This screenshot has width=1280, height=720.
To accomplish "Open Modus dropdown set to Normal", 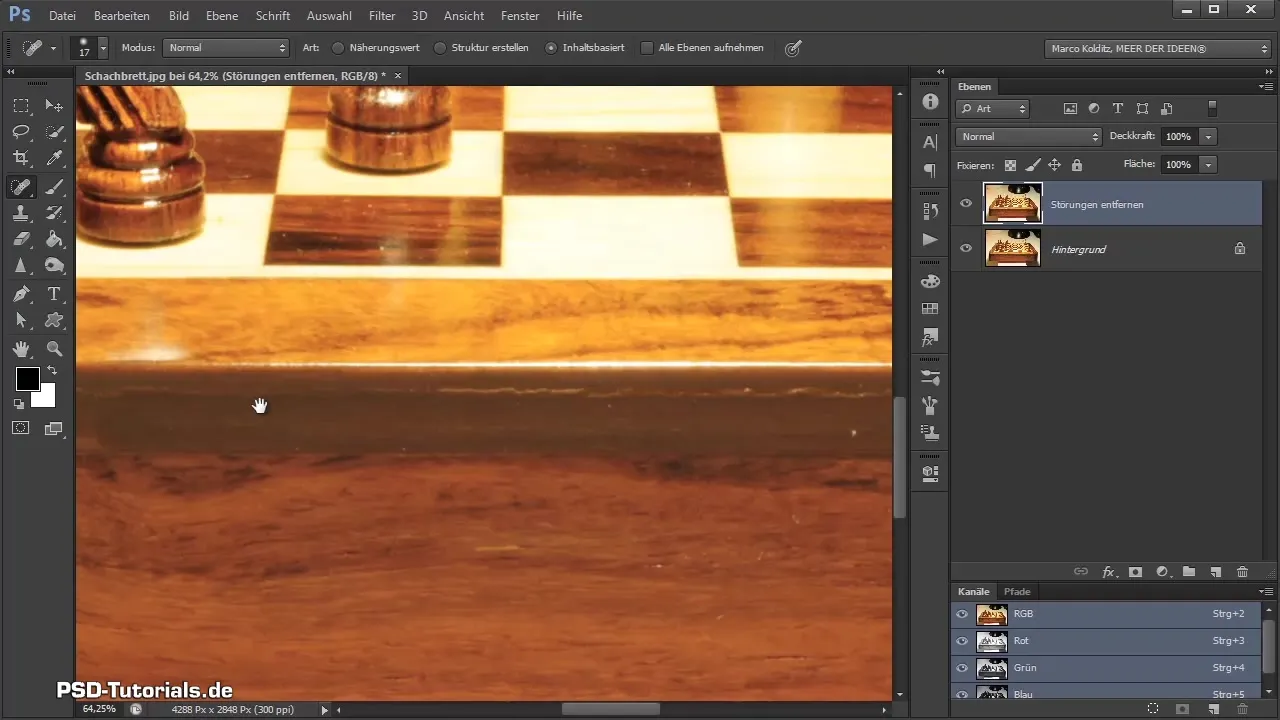I will click(x=226, y=48).
